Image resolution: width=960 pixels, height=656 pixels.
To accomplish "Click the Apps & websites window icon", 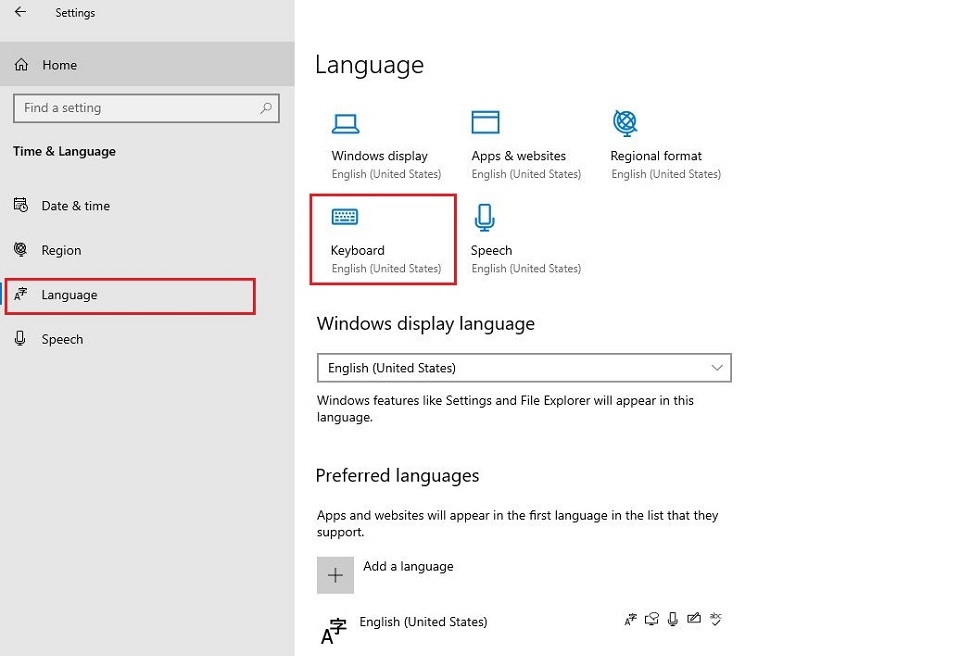I will 485,123.
